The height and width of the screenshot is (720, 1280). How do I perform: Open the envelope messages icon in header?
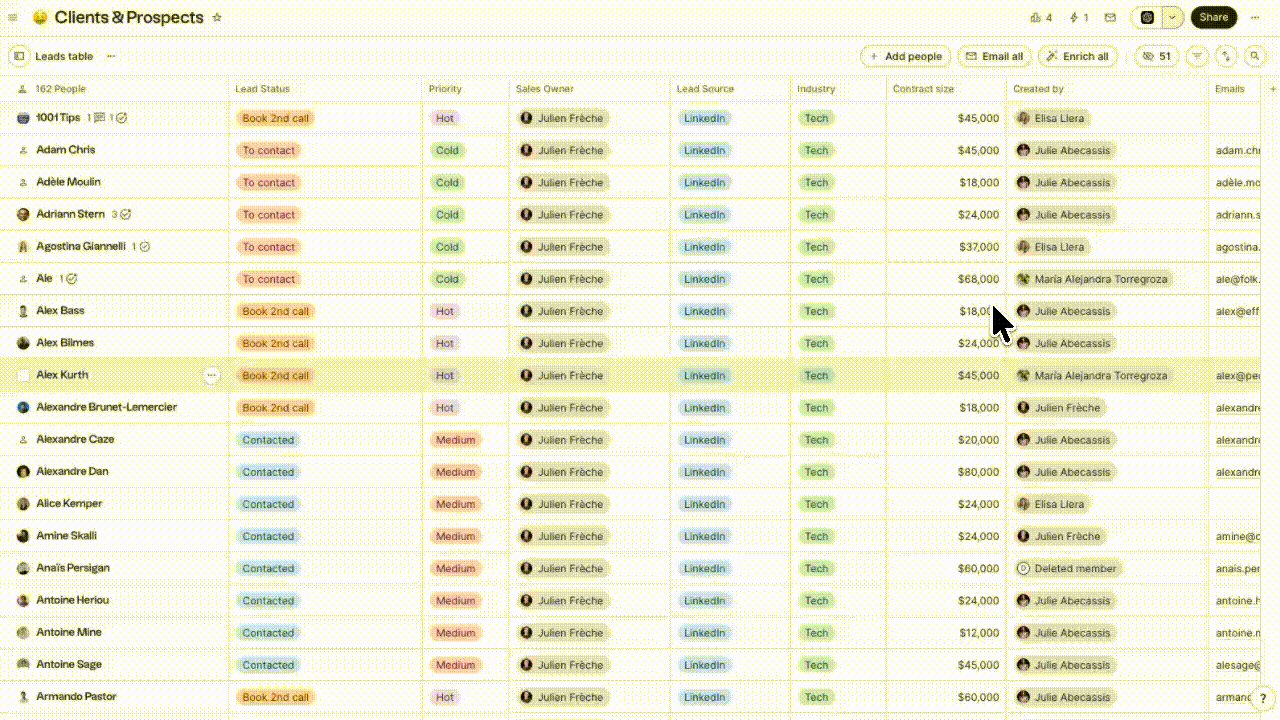[1110, 17]
